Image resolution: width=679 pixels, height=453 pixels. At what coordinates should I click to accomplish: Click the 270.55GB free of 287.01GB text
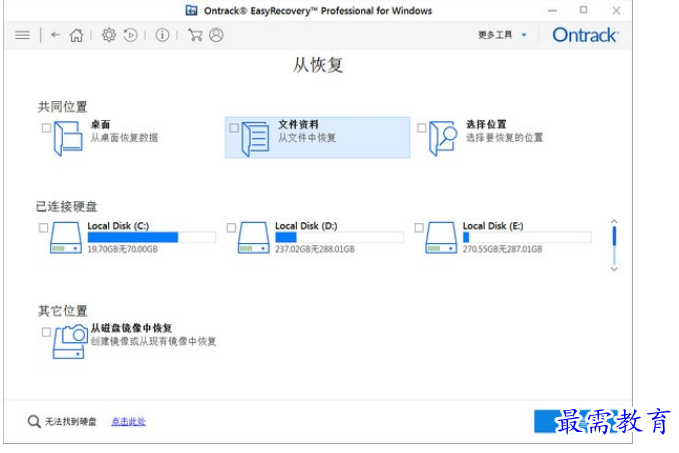click(x=502, y=249)
